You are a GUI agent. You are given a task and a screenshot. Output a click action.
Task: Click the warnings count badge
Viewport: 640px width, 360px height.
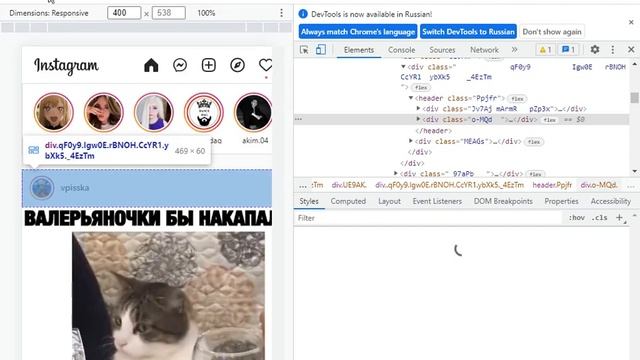(545, 50)
